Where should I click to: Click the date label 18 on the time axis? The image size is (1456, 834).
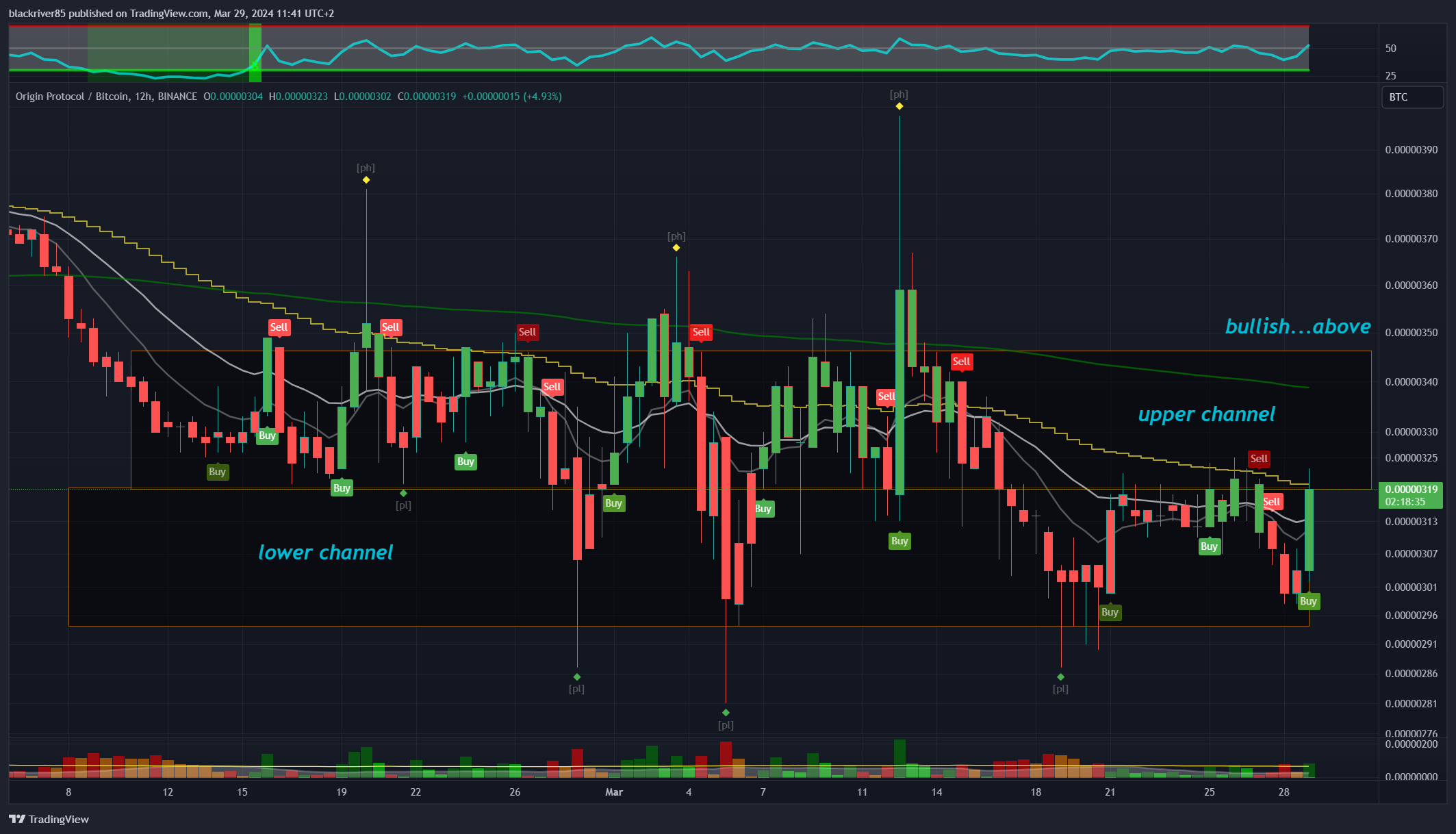pos(1036,792)
